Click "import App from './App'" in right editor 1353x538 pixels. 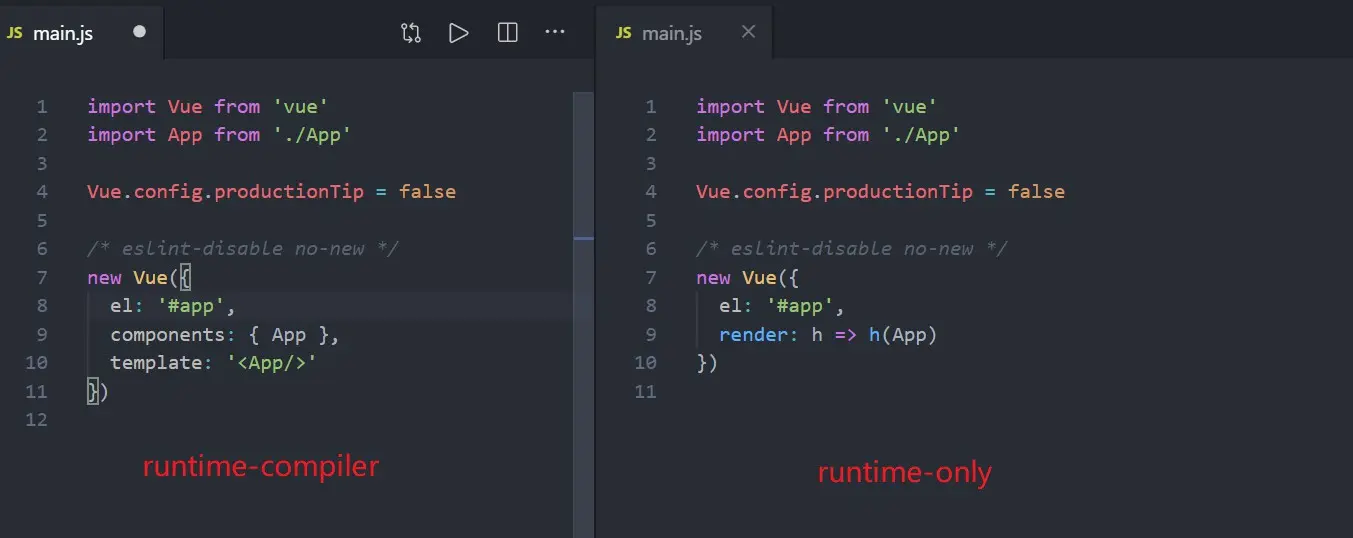pos(828,135)
